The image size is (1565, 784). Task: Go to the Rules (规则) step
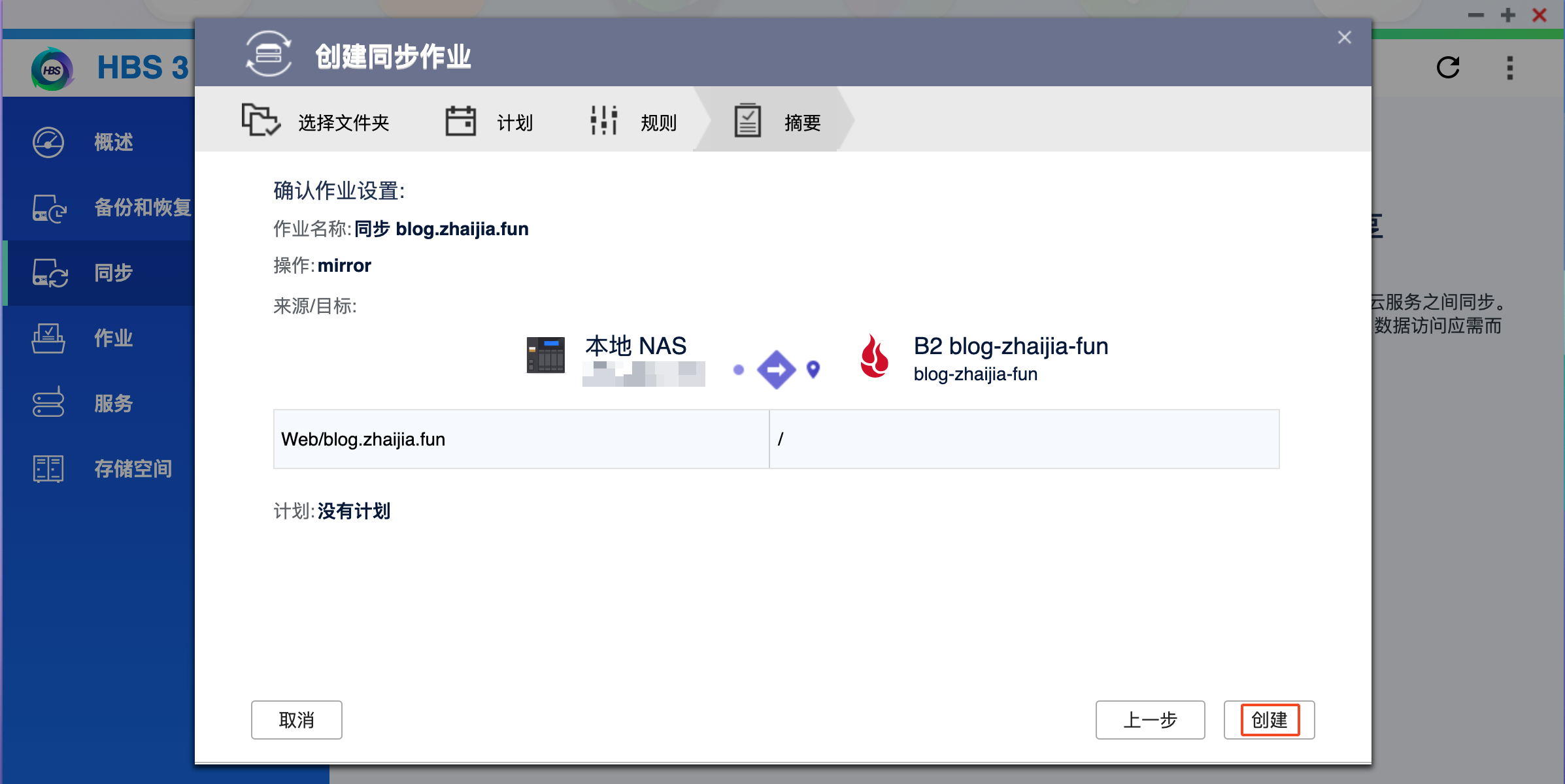633,122
